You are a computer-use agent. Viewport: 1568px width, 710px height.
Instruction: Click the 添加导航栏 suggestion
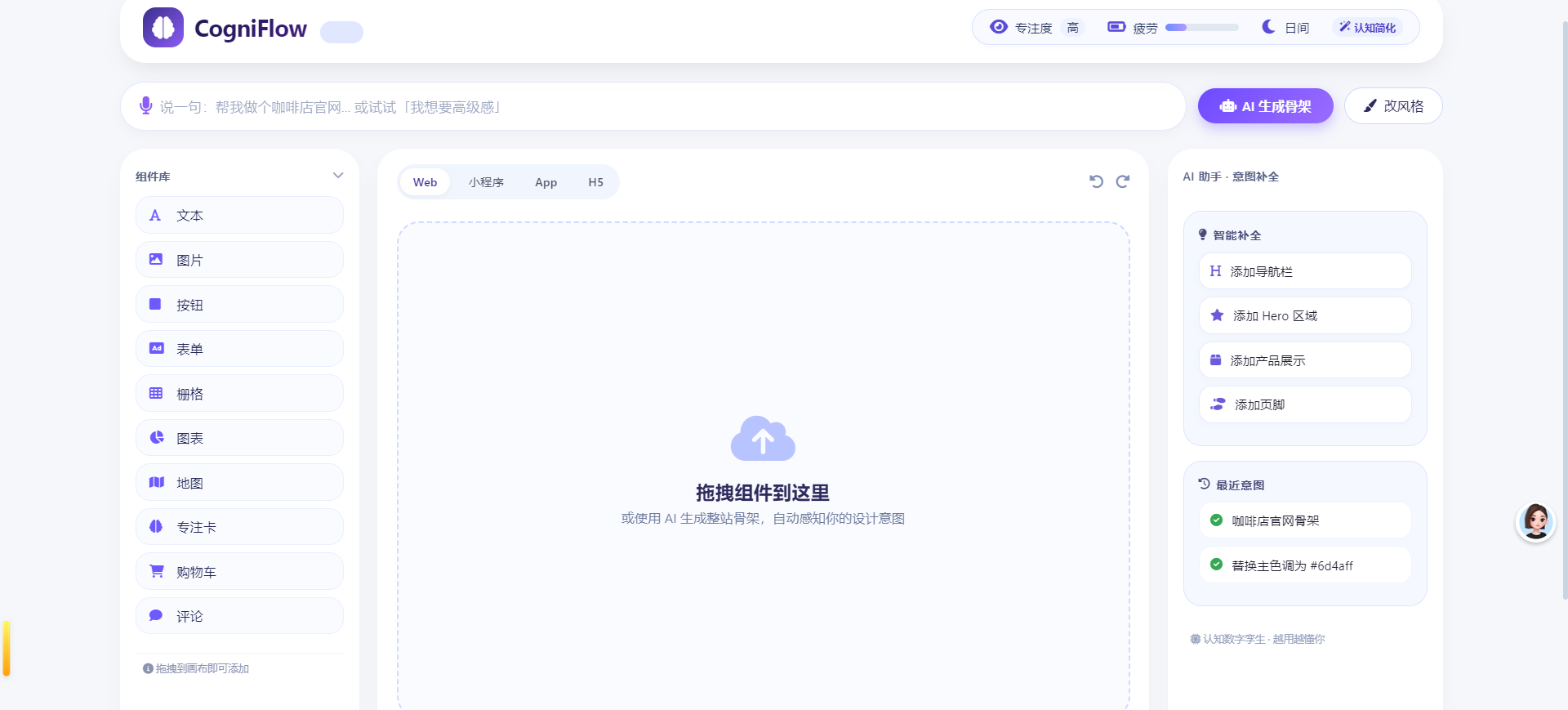coord(1305,271)
